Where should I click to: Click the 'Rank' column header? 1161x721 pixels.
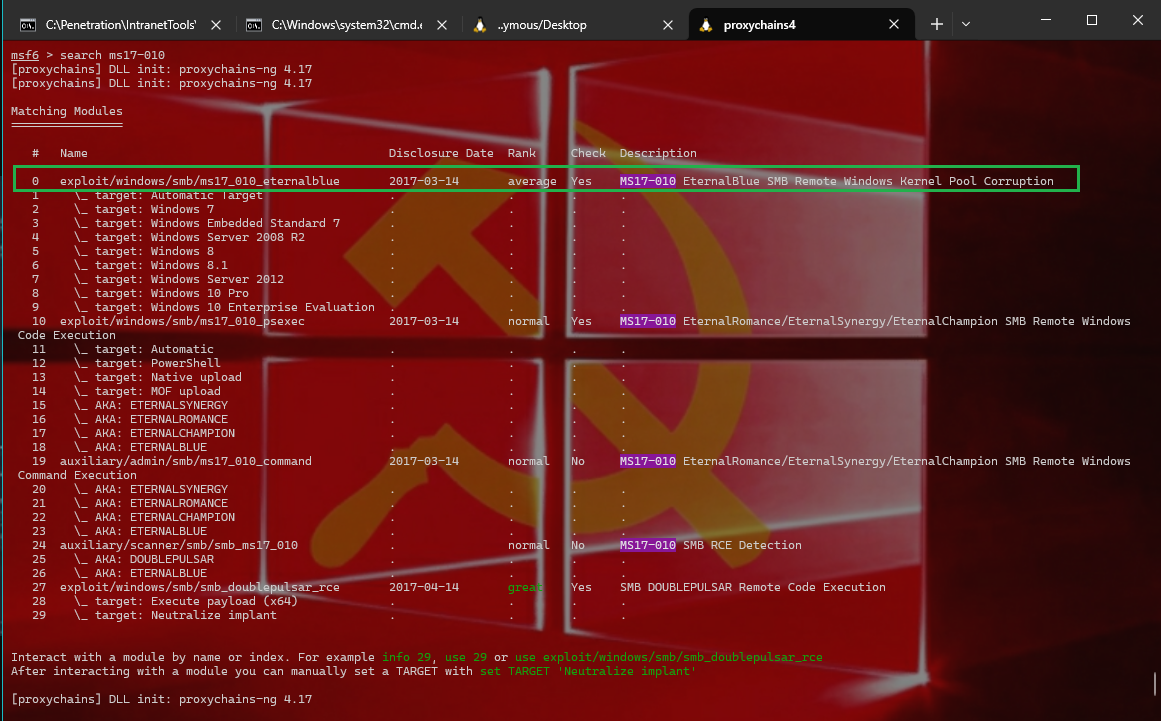click(x=521, y=153)
